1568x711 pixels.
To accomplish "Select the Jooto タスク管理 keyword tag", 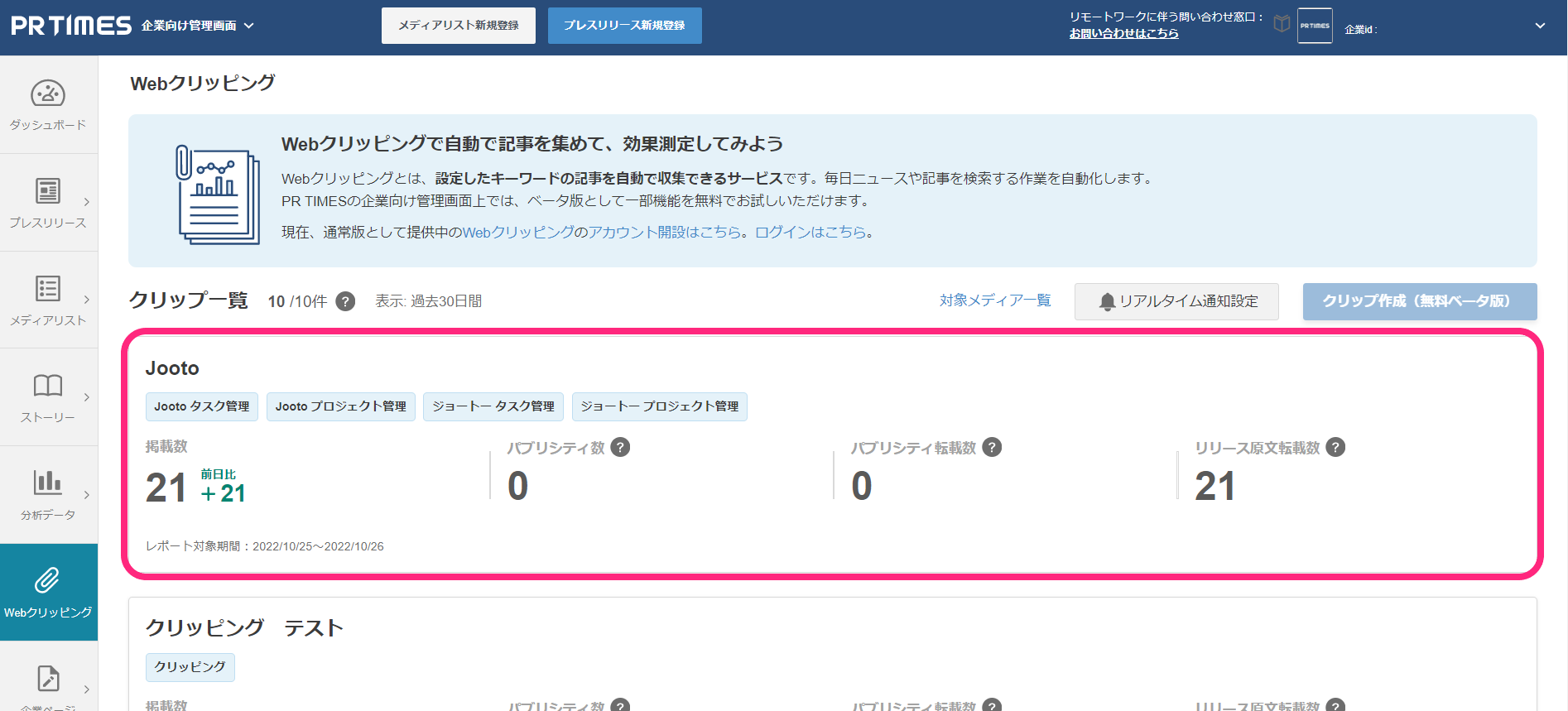I will tap(202, 406).
